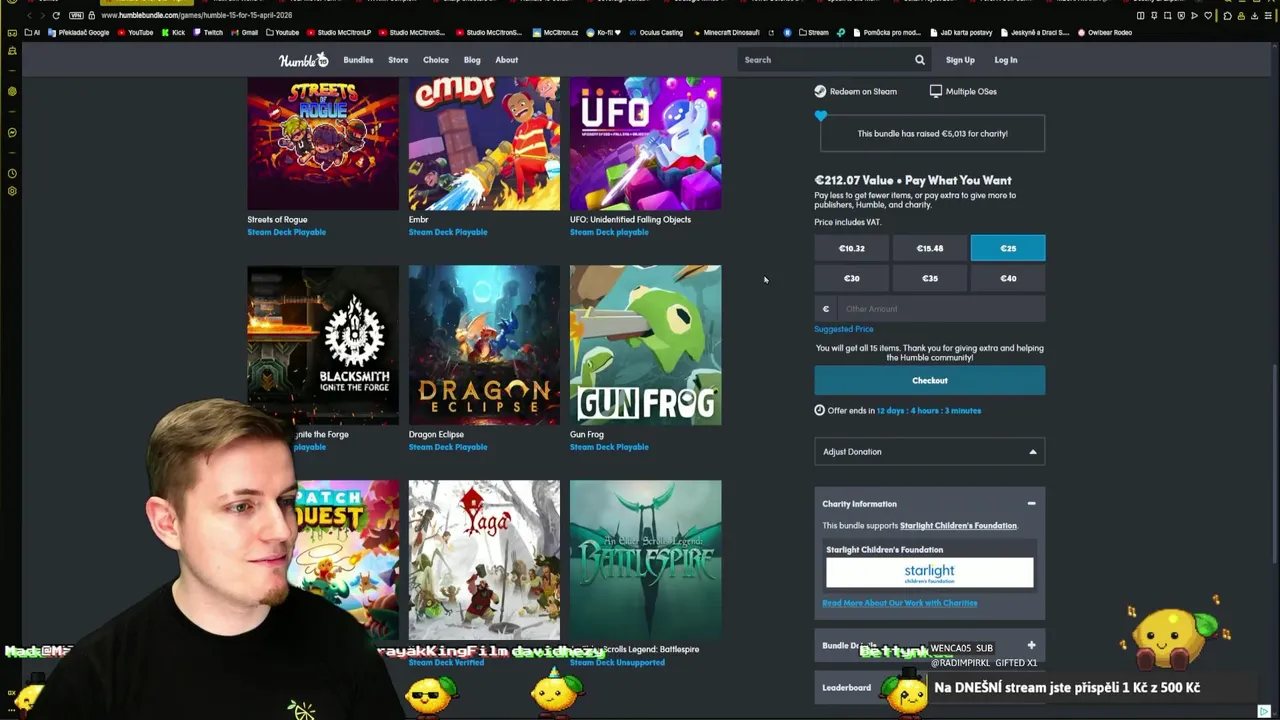Open the Starlight Children's Foundation link
The height and width of the screenshot is (720, 1280).
pyautogui.click(x=958, y=526)
